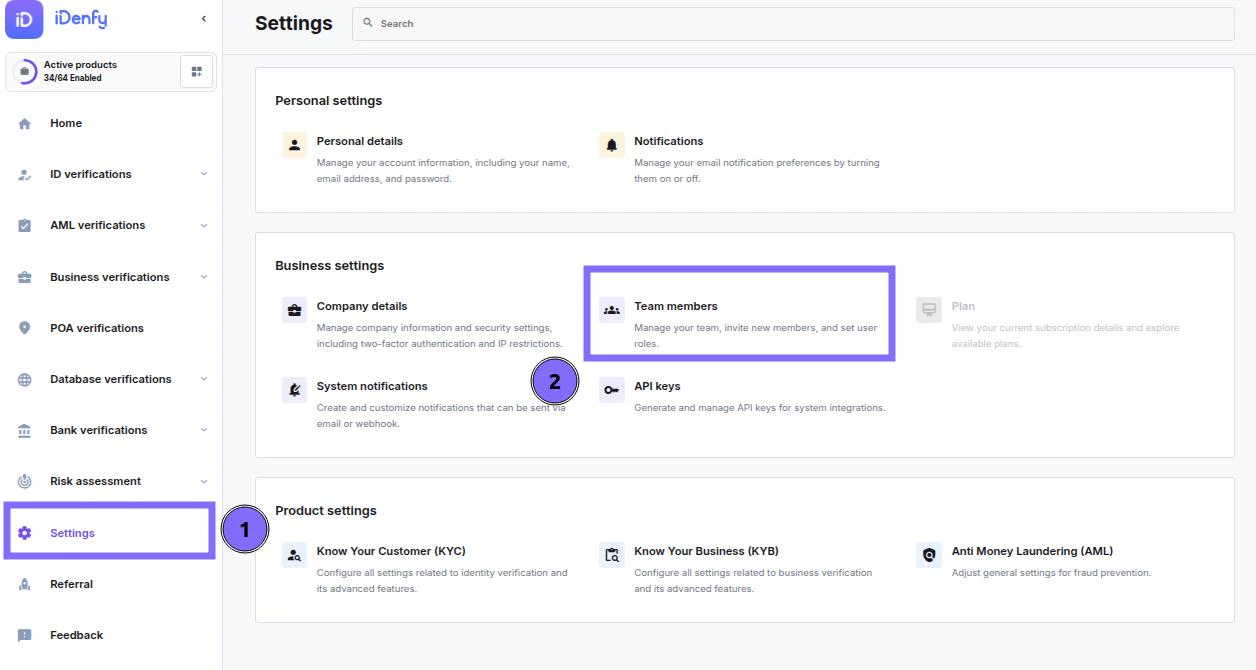Click the POA verifications pin icon
Screen dimensions: 1256x670
25,328
